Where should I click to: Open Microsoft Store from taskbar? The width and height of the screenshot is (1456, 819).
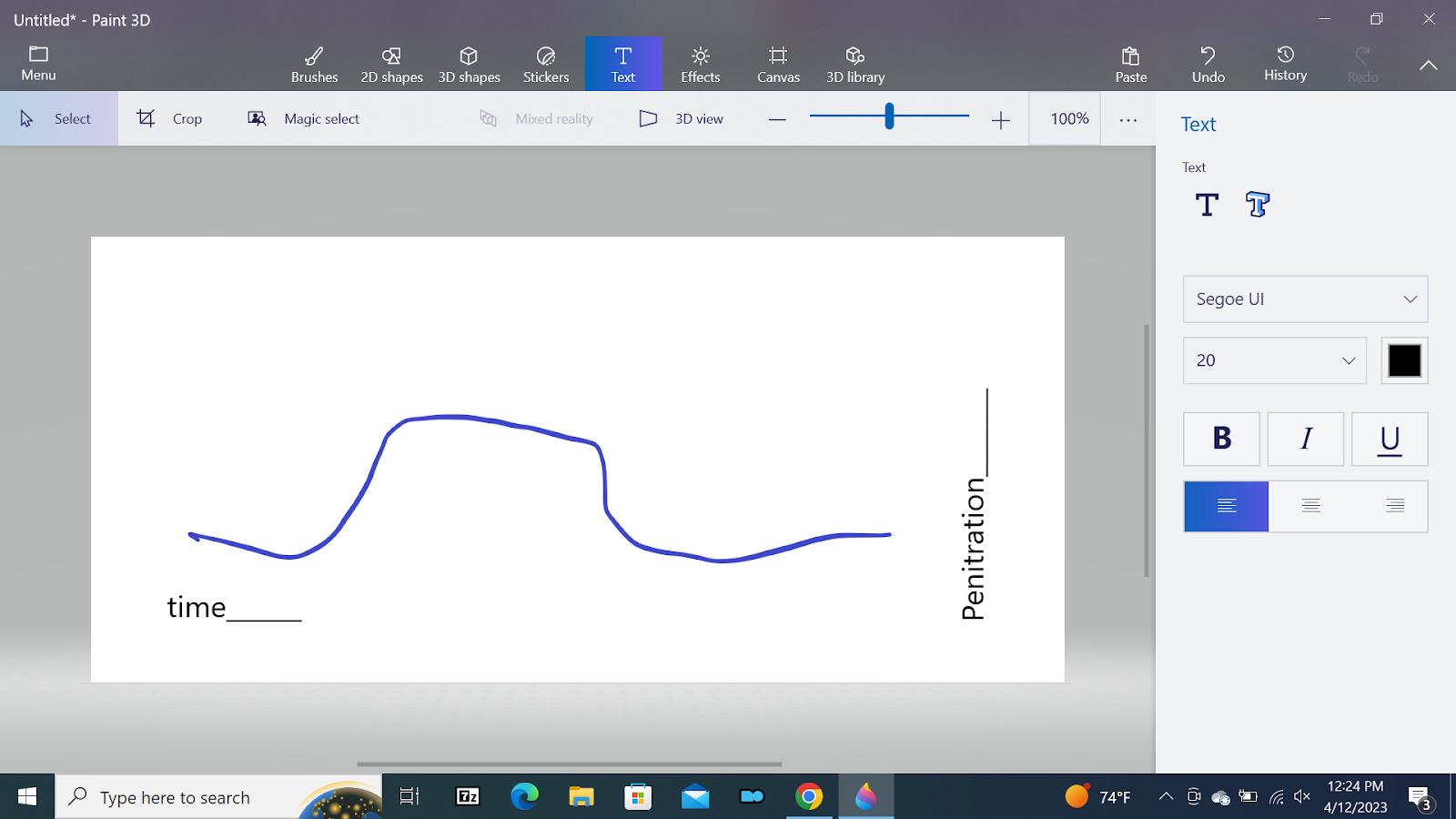pyautogui.click(x=638, y=797)
